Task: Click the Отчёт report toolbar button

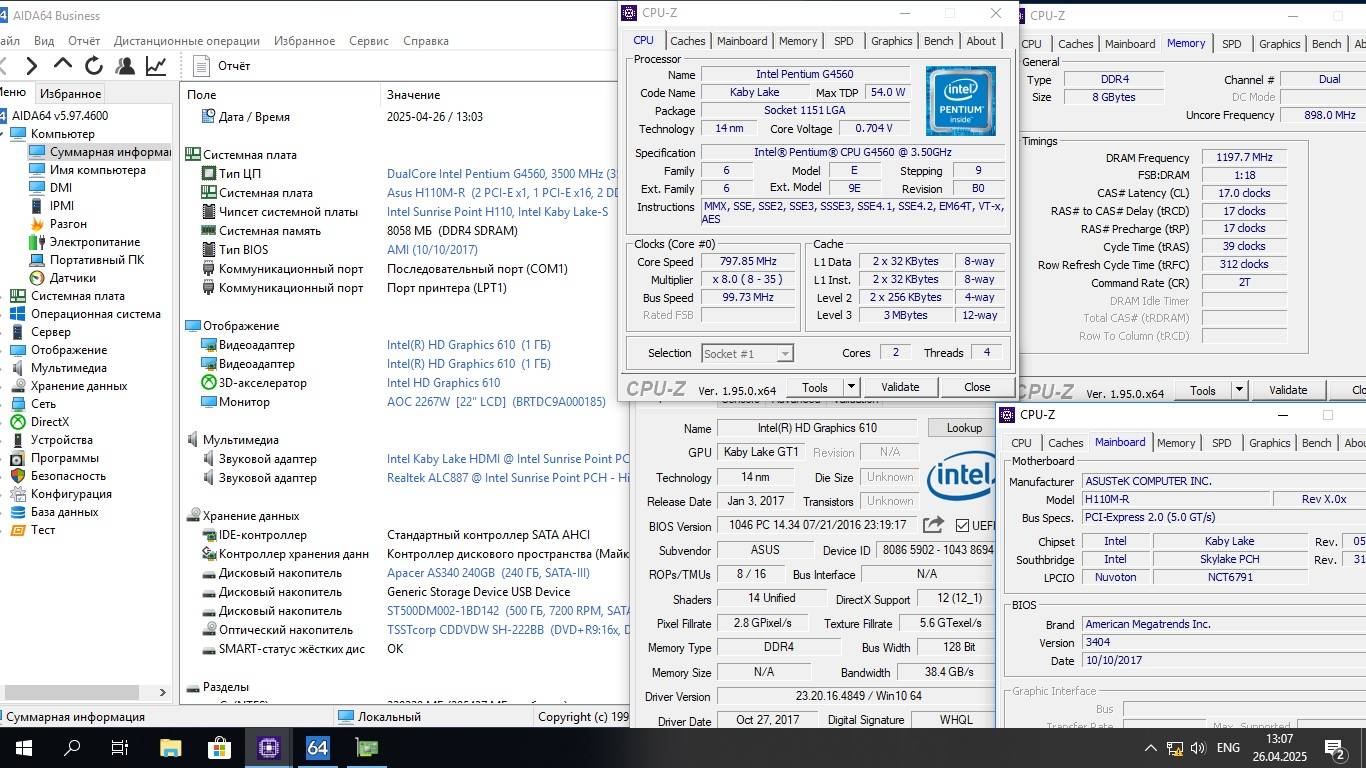Action: 222,66
